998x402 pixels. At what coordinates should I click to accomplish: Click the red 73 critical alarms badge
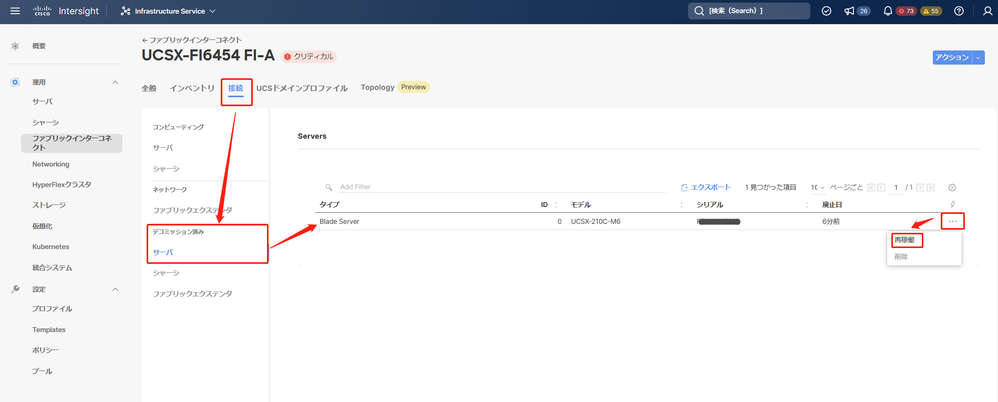pos(906,11)
